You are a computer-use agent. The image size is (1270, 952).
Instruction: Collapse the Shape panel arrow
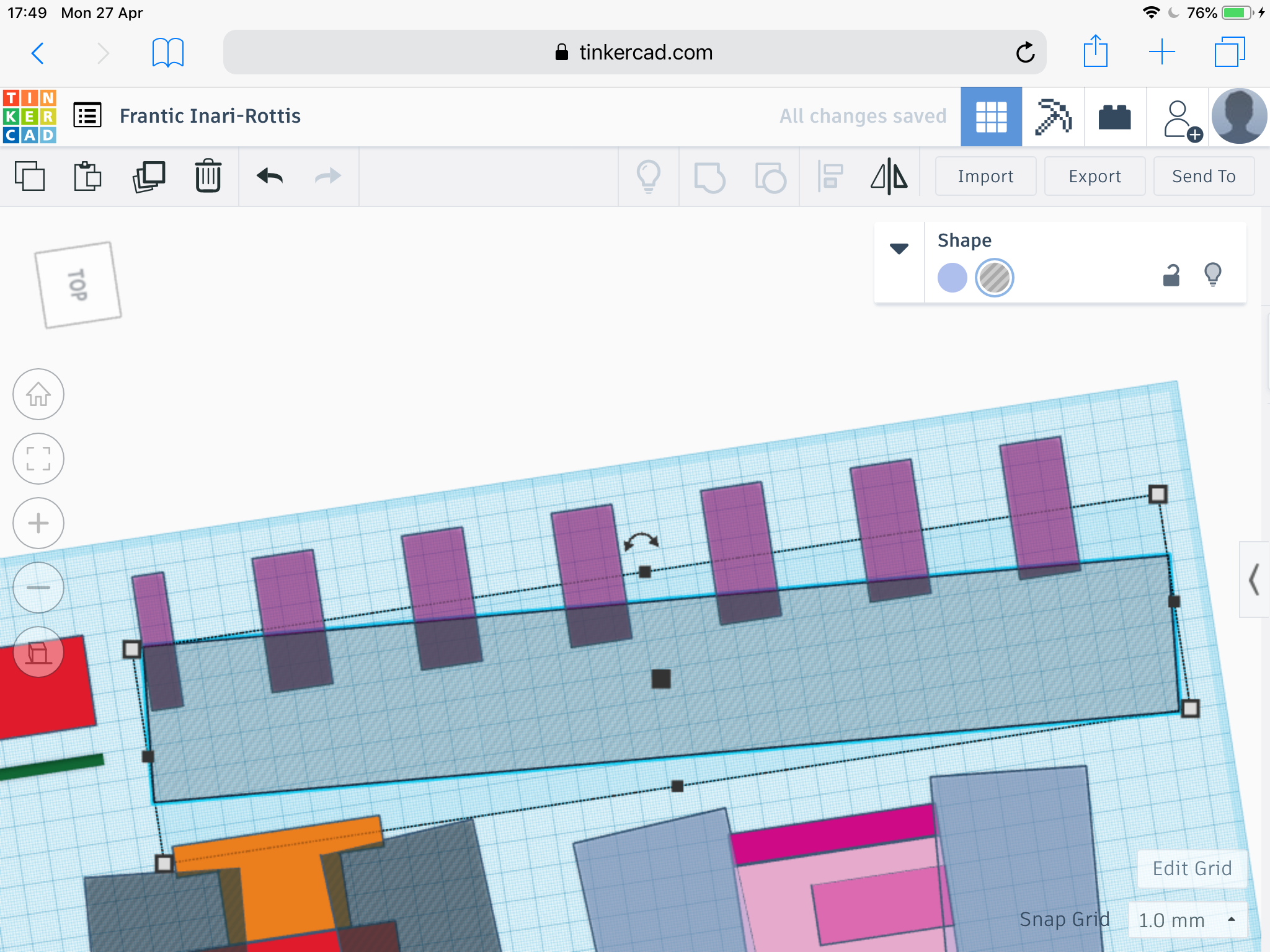click(899, 249)
